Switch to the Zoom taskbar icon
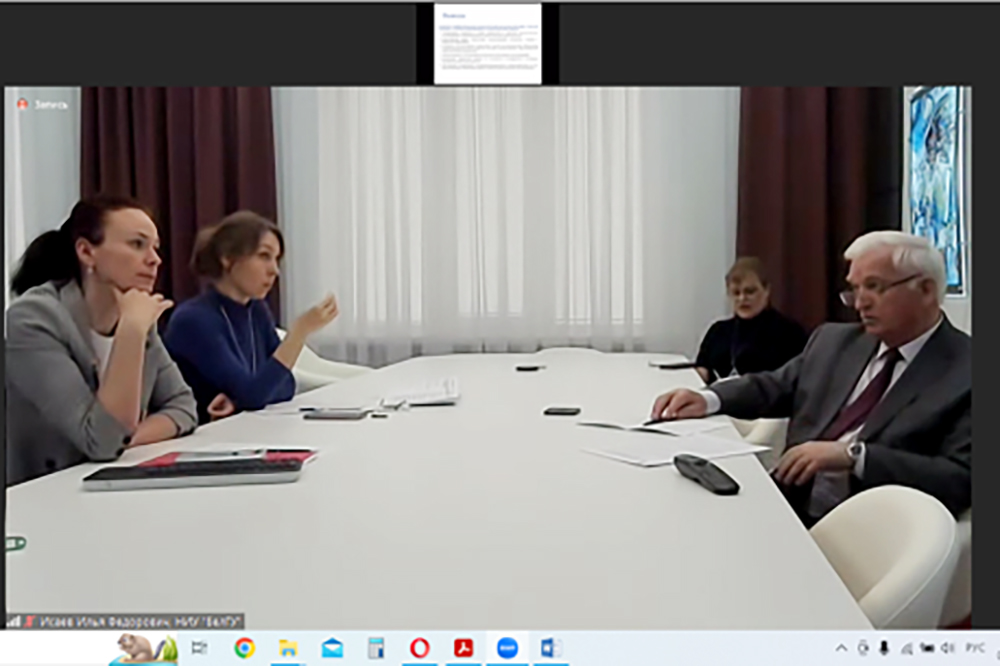 click(x=507, y=648)
